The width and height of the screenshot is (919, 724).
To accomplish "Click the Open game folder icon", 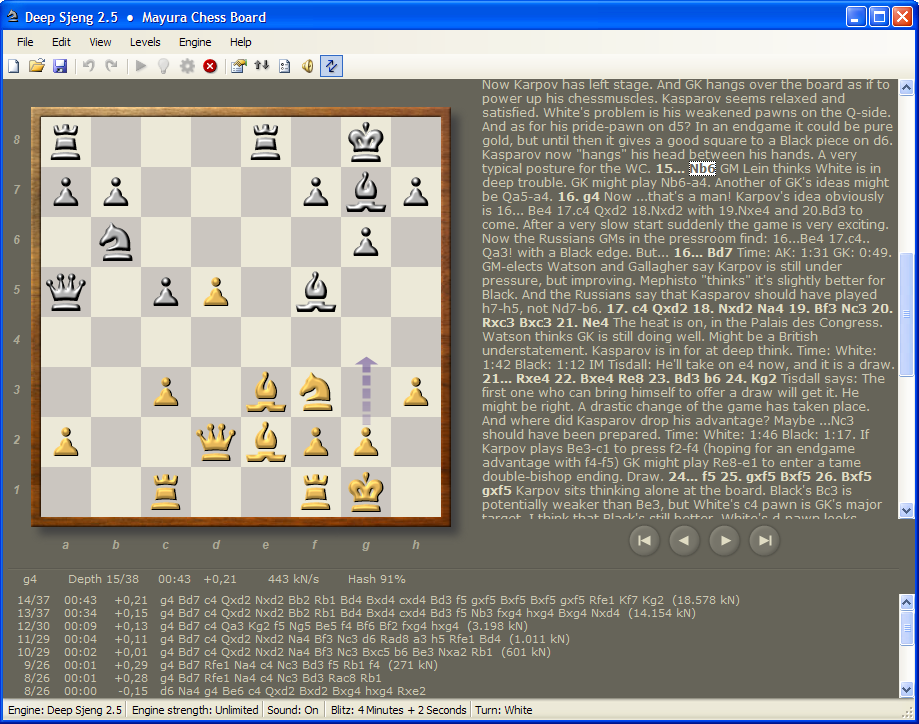I will pos(37,66).
